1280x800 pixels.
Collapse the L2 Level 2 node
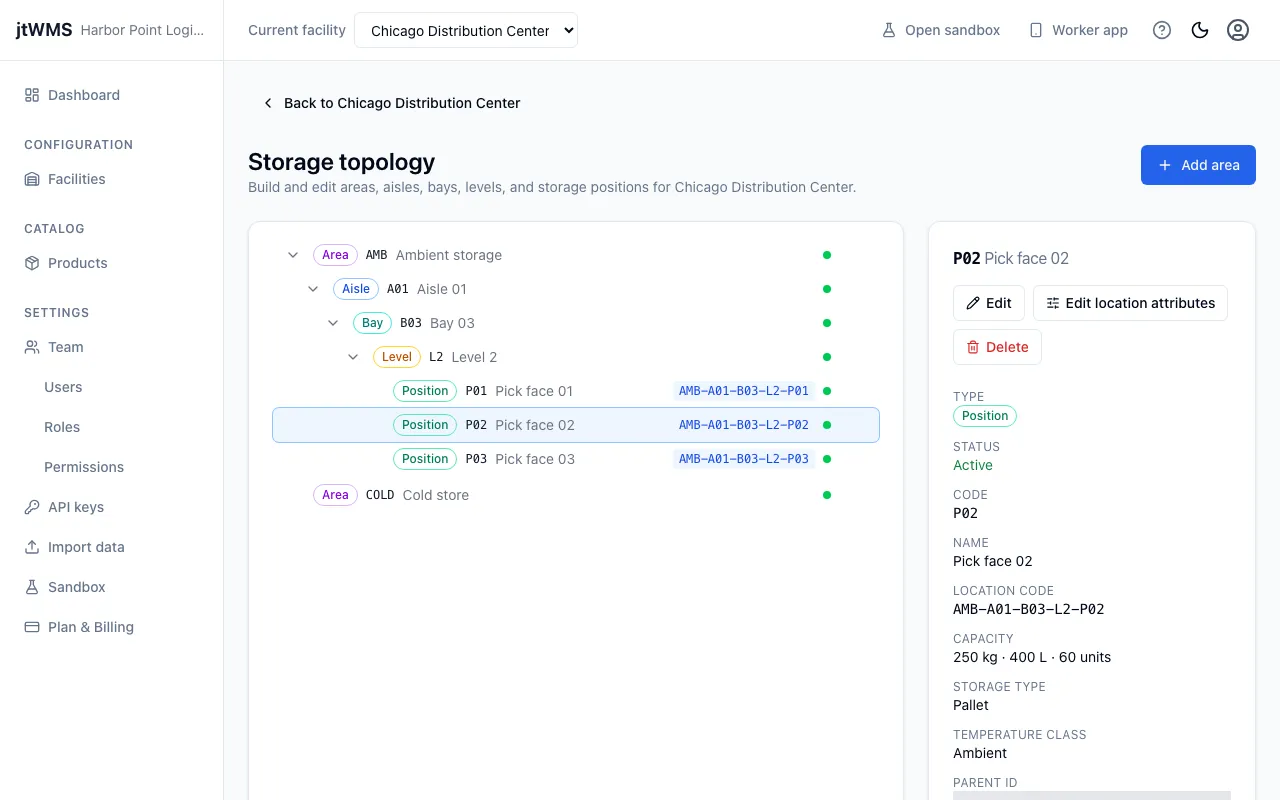point(353,357)
